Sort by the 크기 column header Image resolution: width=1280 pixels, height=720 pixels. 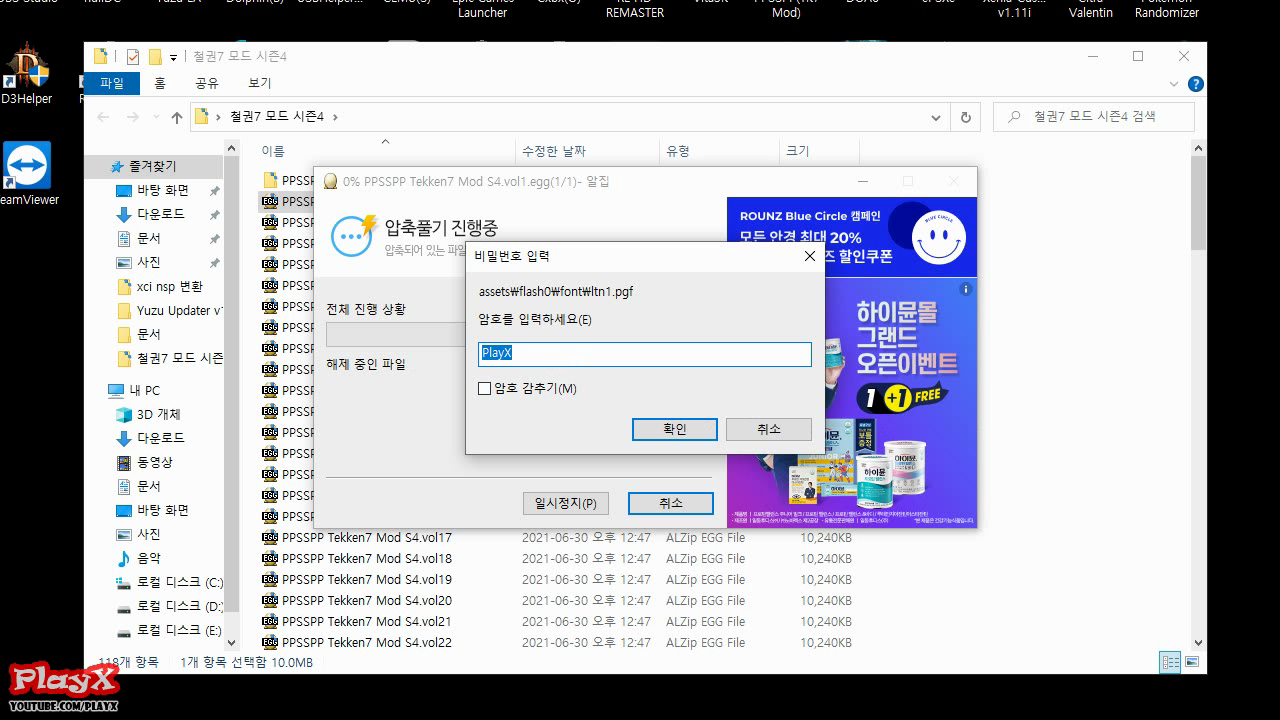(x=819, y=151)
